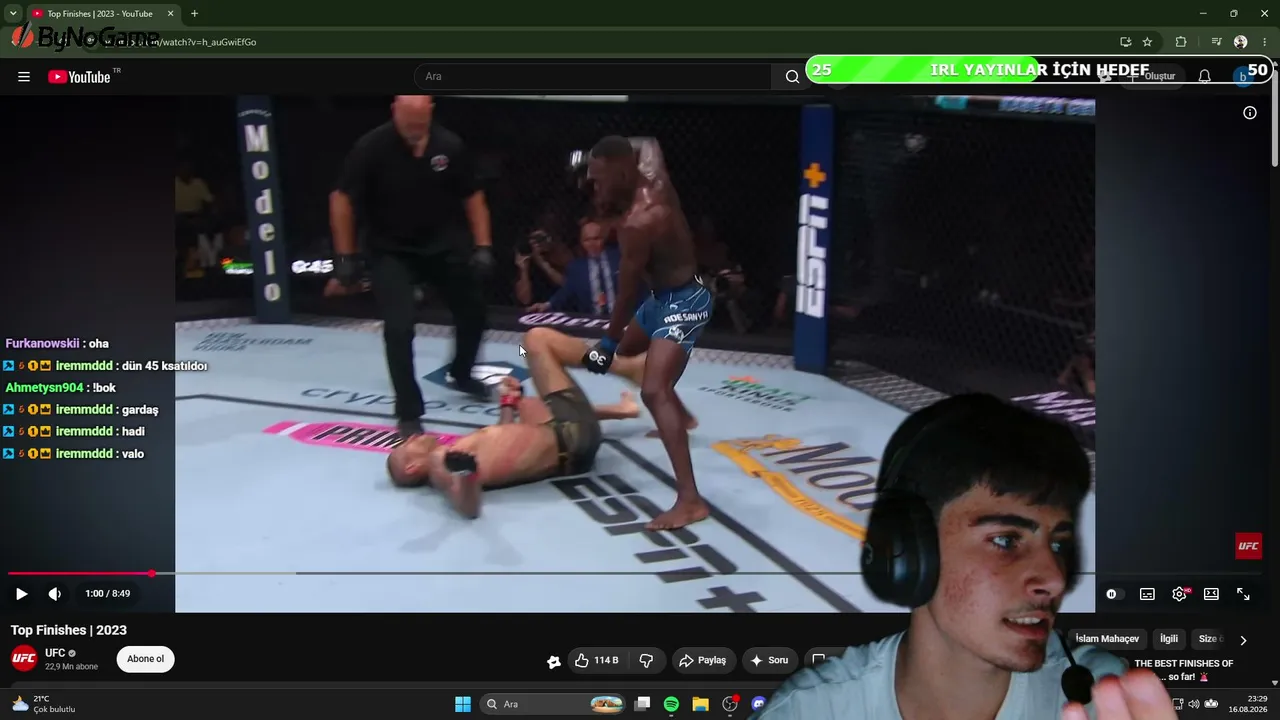Open the Windows Start menu

click(463, 704)
